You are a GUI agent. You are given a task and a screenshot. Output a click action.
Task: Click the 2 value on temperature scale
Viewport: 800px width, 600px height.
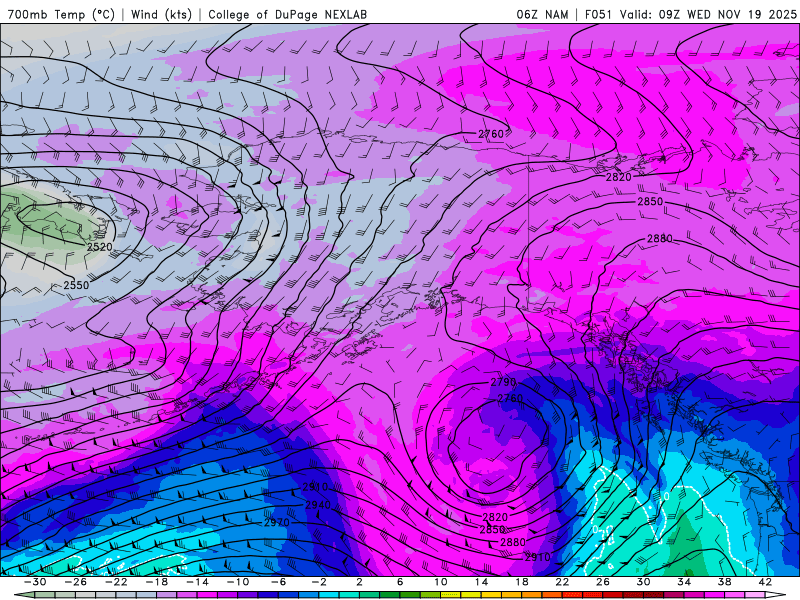[360, 582]
